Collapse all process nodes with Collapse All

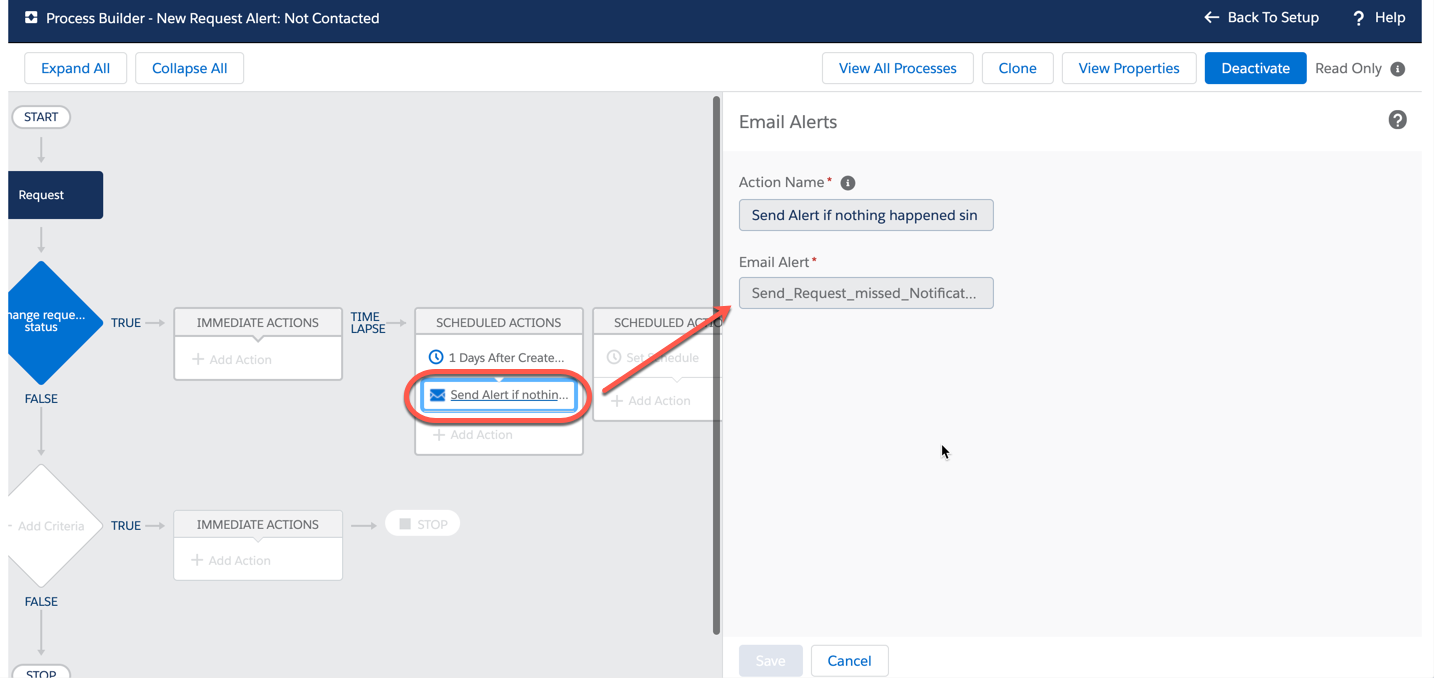point(189,67)
